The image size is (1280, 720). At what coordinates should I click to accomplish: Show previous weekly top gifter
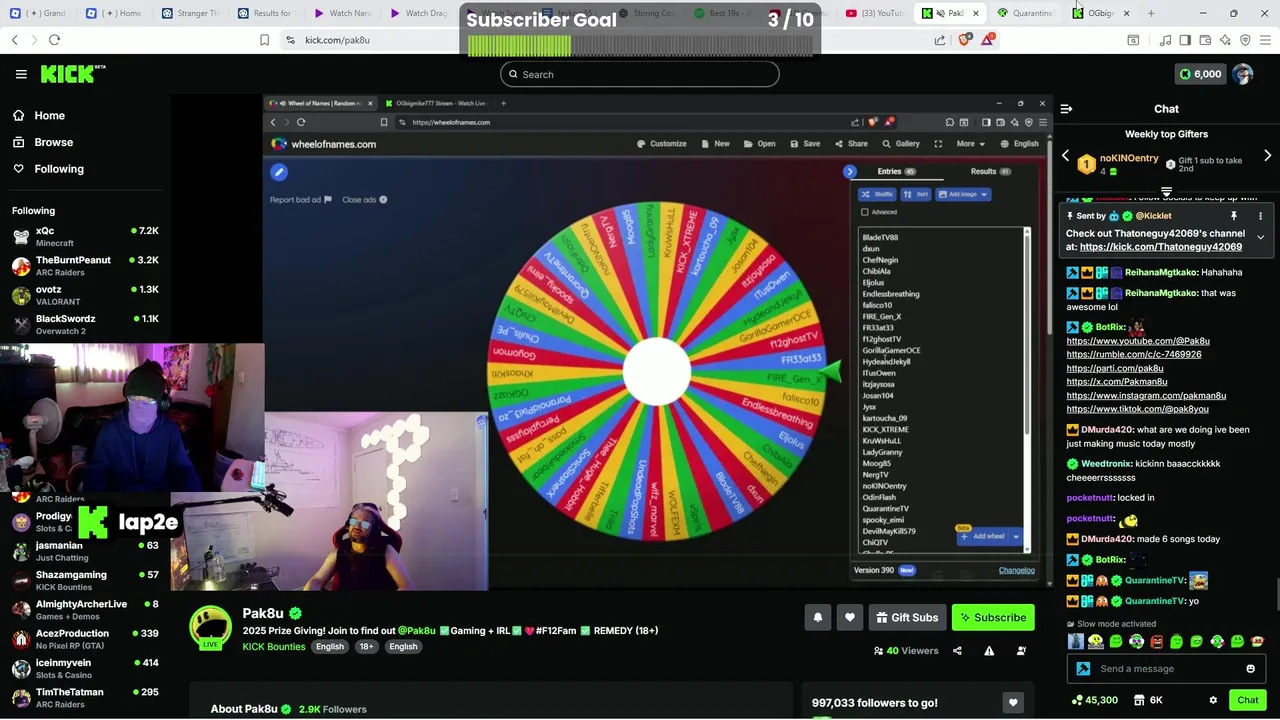(x=1065, y=156)
